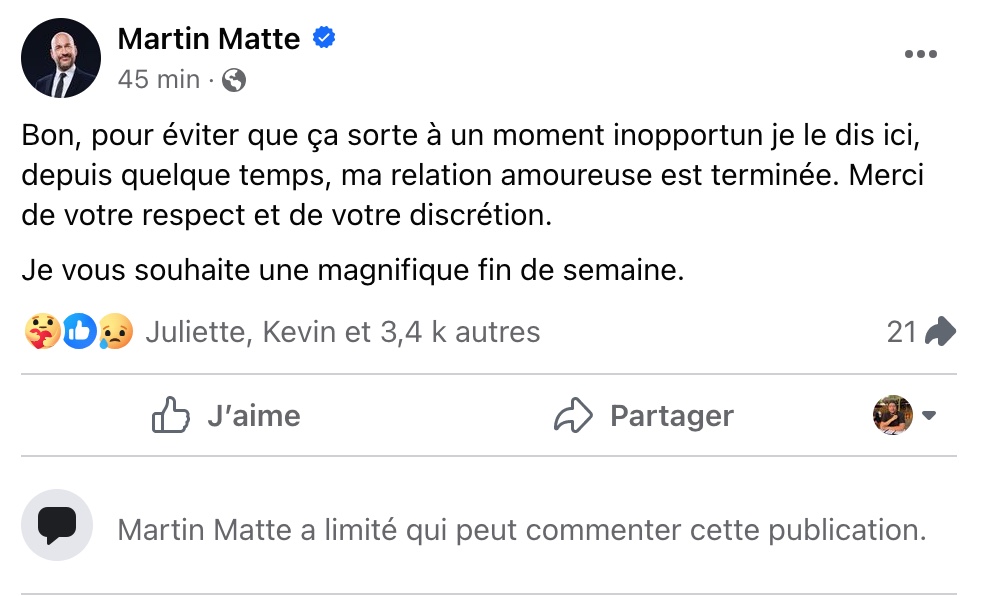
Task: Click the blue verified badge
Action: coord(324,39)
